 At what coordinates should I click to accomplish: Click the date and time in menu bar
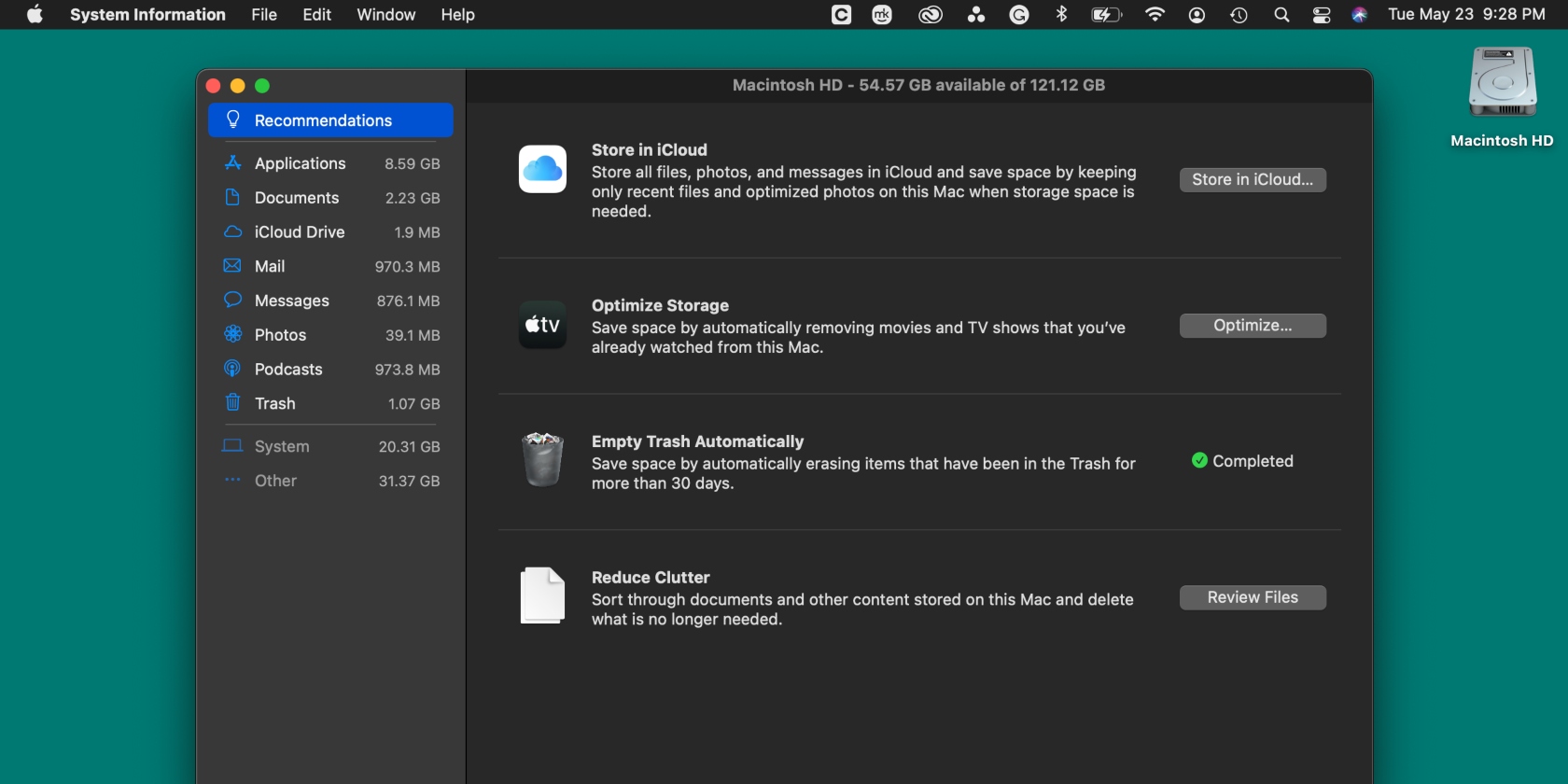[x=1466, y=14]
